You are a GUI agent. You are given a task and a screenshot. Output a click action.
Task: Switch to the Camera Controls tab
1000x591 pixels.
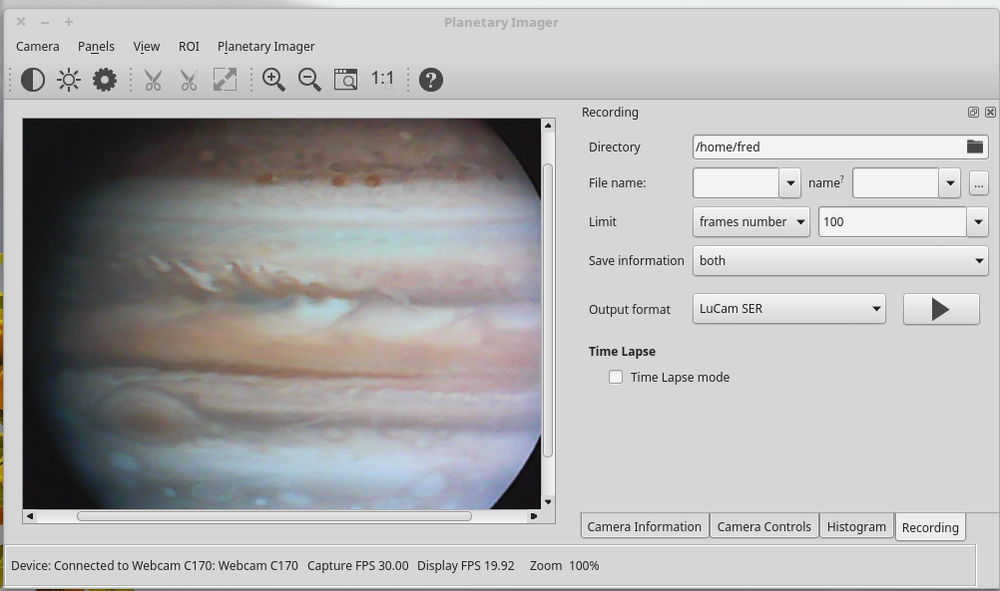(764, 526)
